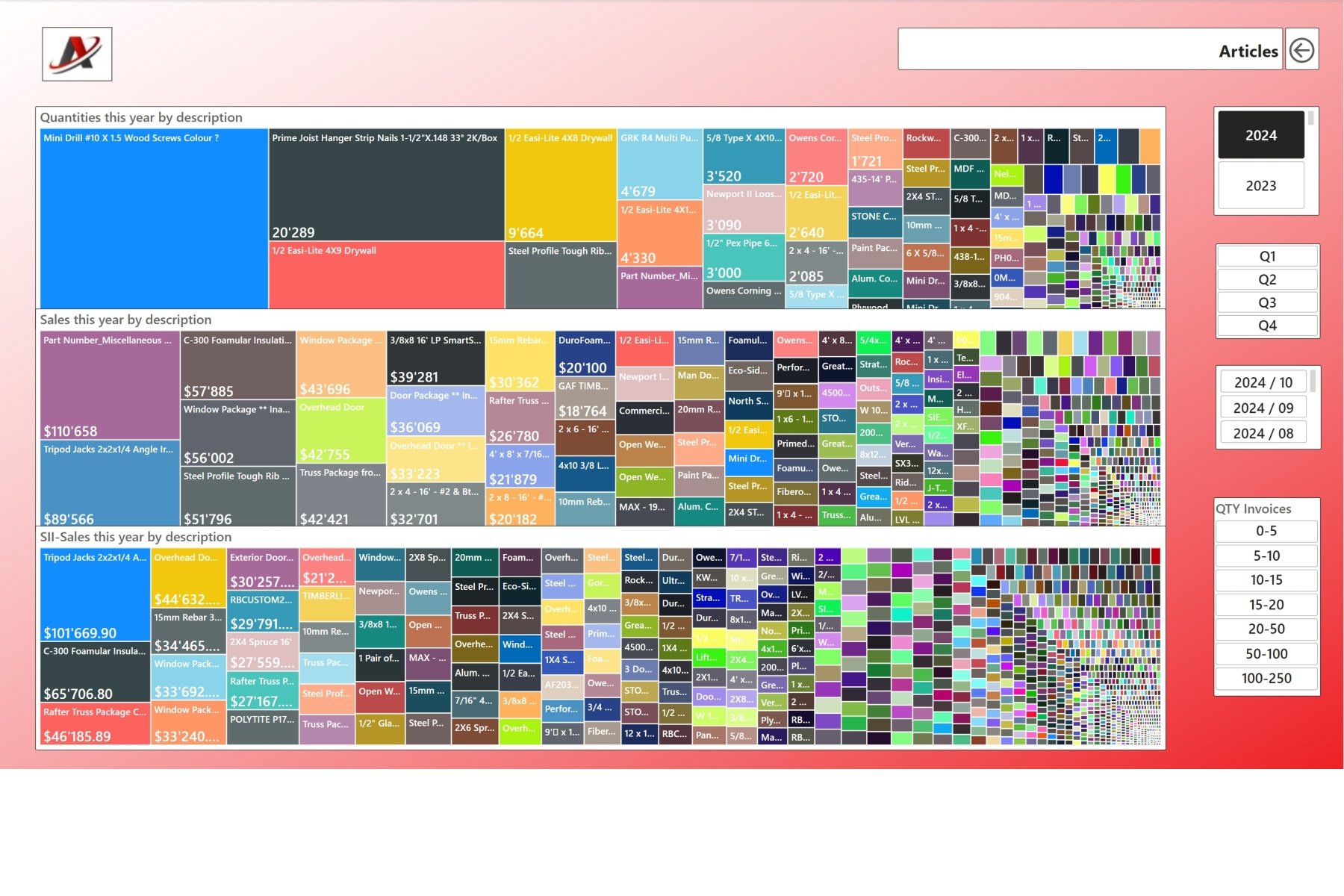Select Steel Profile Tough Rib quantities tile
Screen dimensions: 1344x896
(561, 275)
